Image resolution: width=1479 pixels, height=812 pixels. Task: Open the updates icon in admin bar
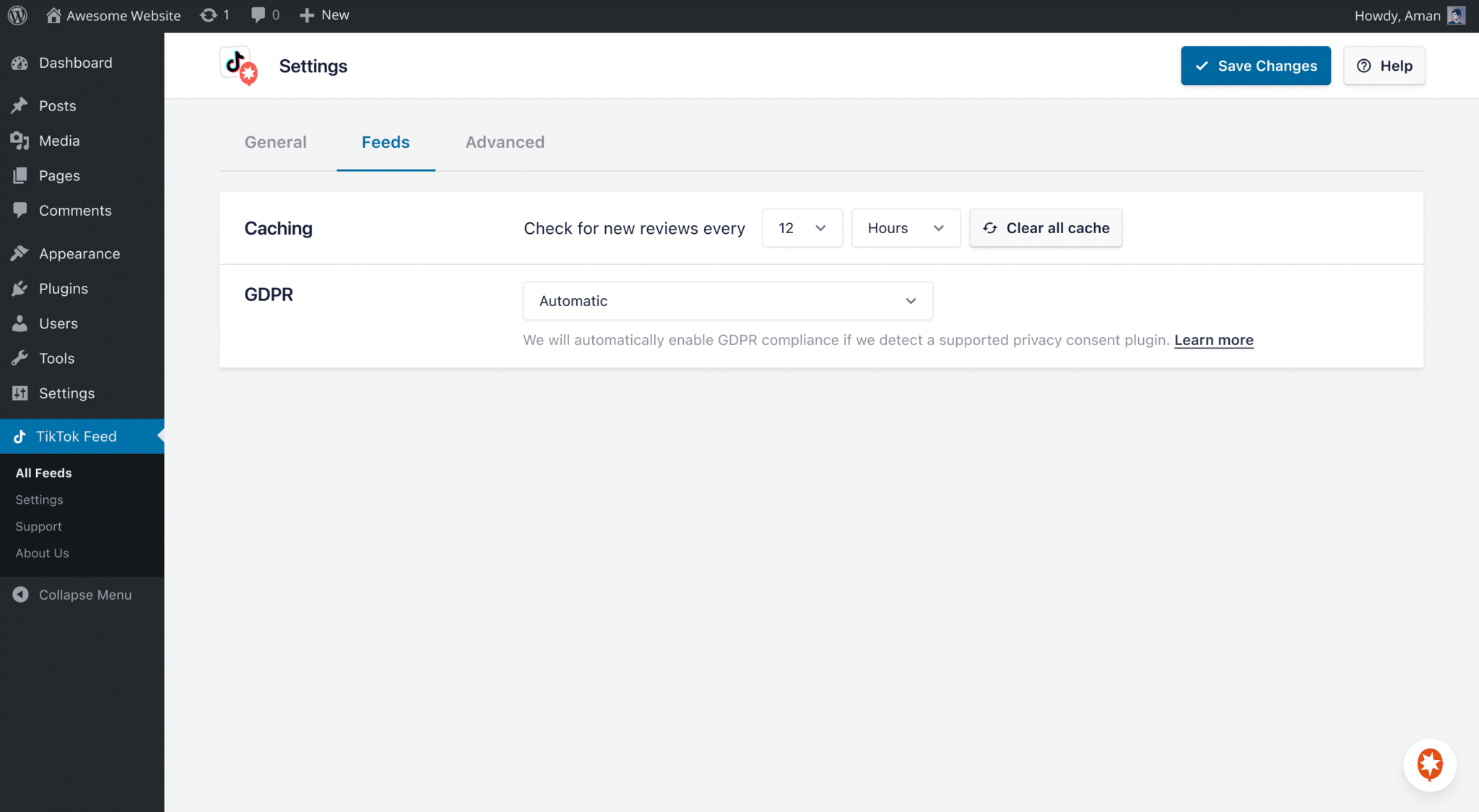[x=209, y=15]
